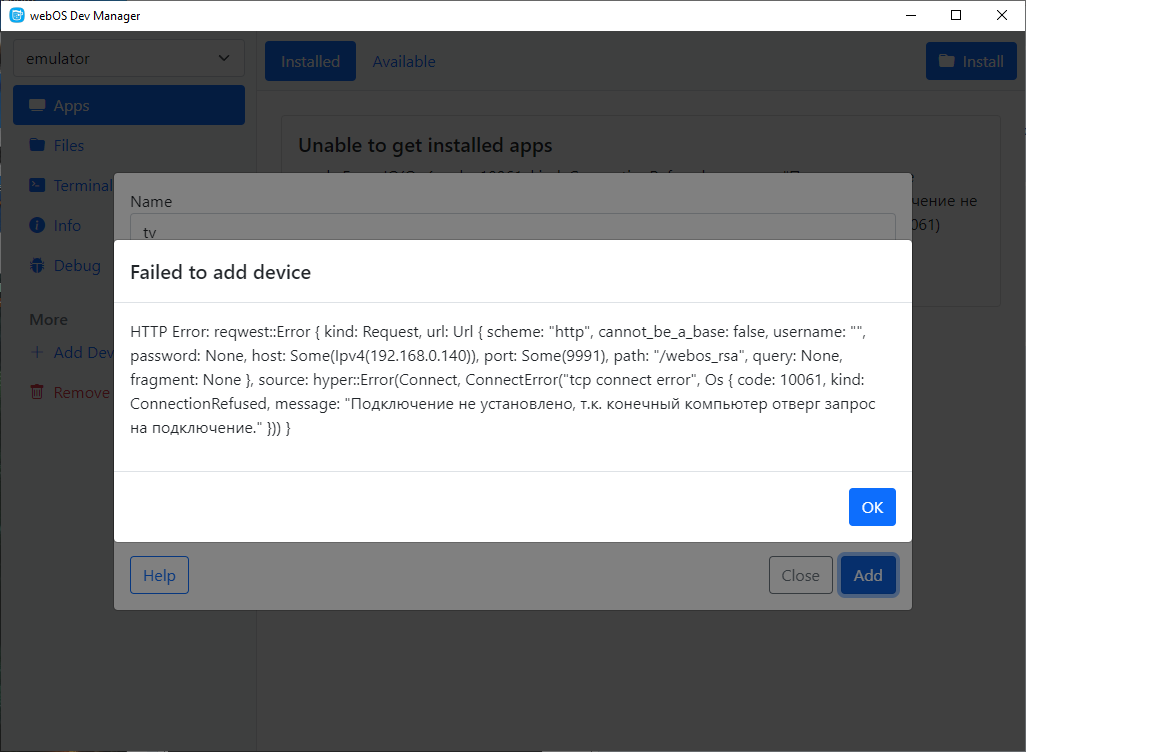Switch to the Installed tab
The height and width of the screenshot is (752, 1152).
coord(310,62)
